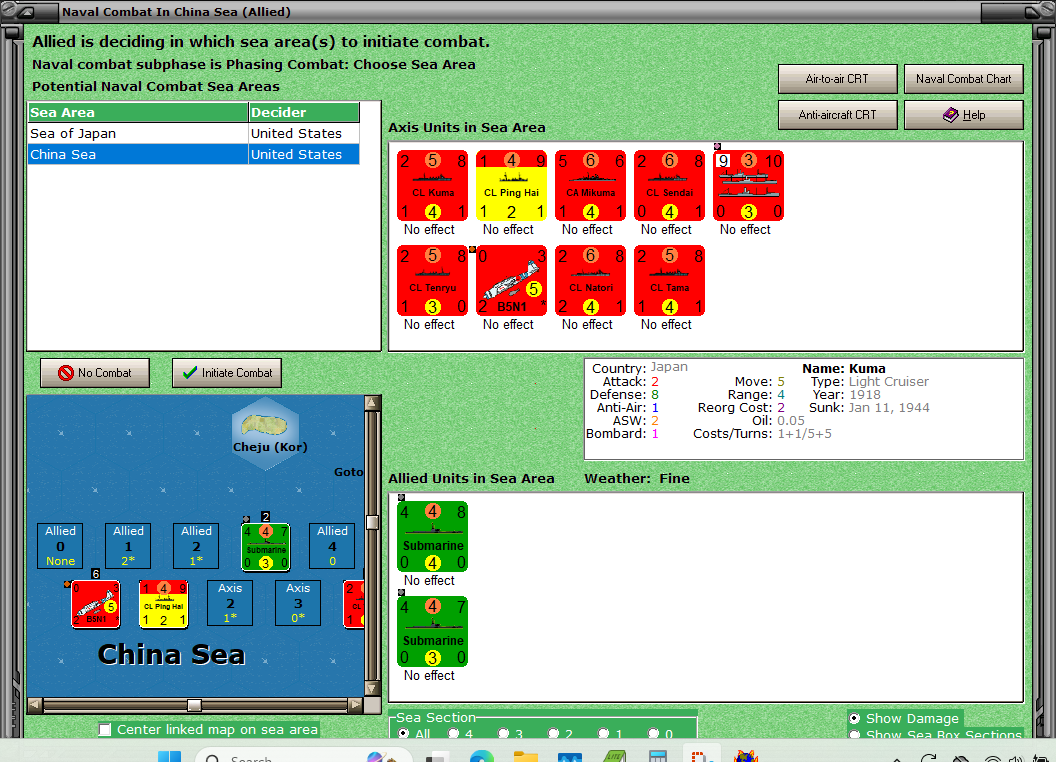Click the Allied 0 sea box section
1056x762 pixels.
click(61, 546)
